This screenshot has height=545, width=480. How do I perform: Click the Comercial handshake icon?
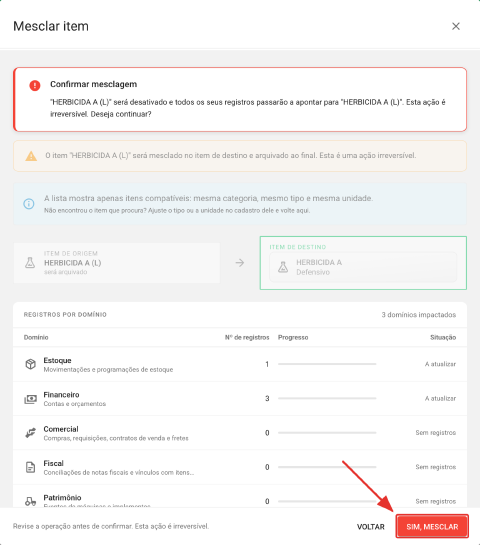[31, 433]
